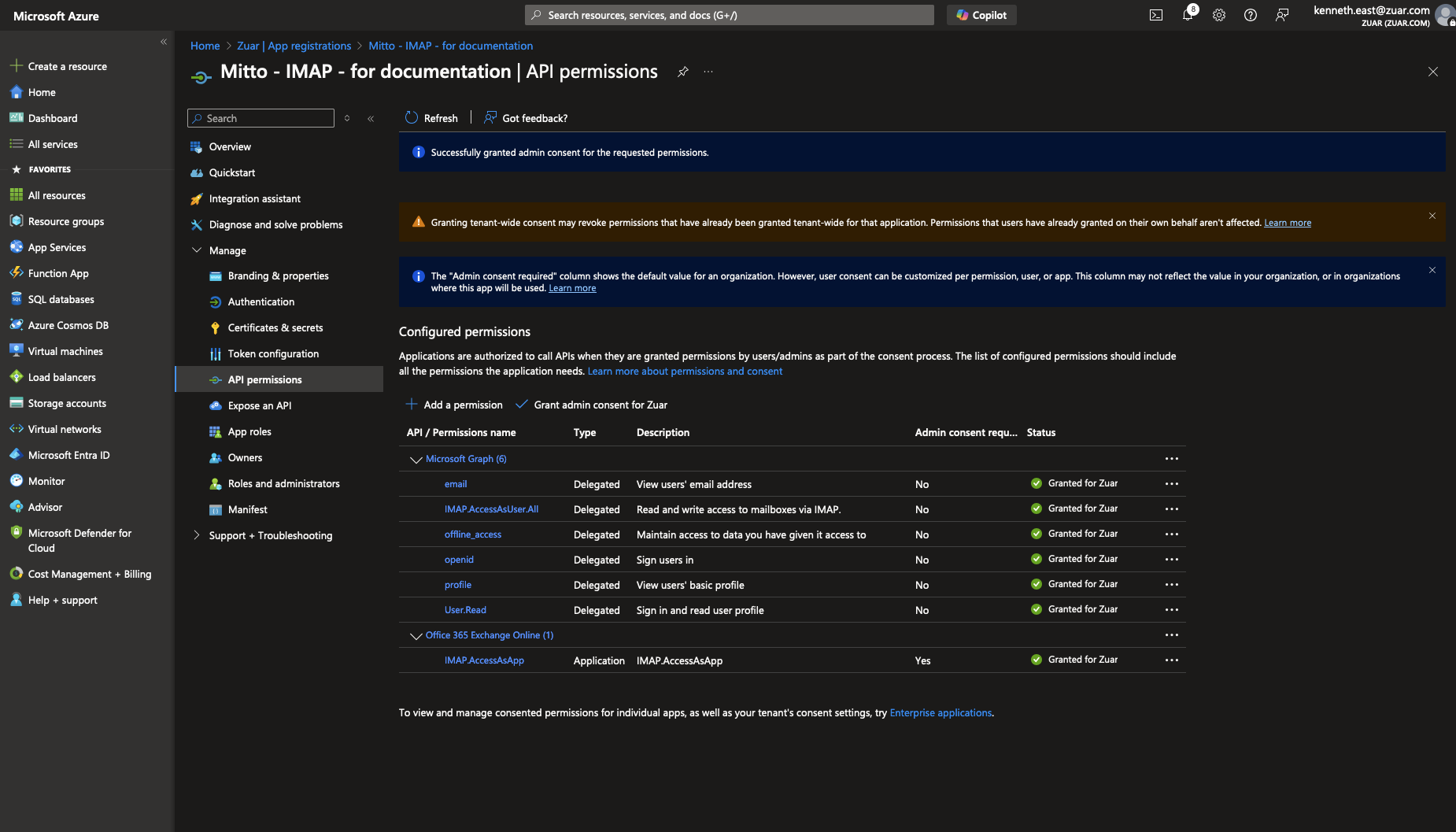
Task: Open the profile permission
Action: 458,585
